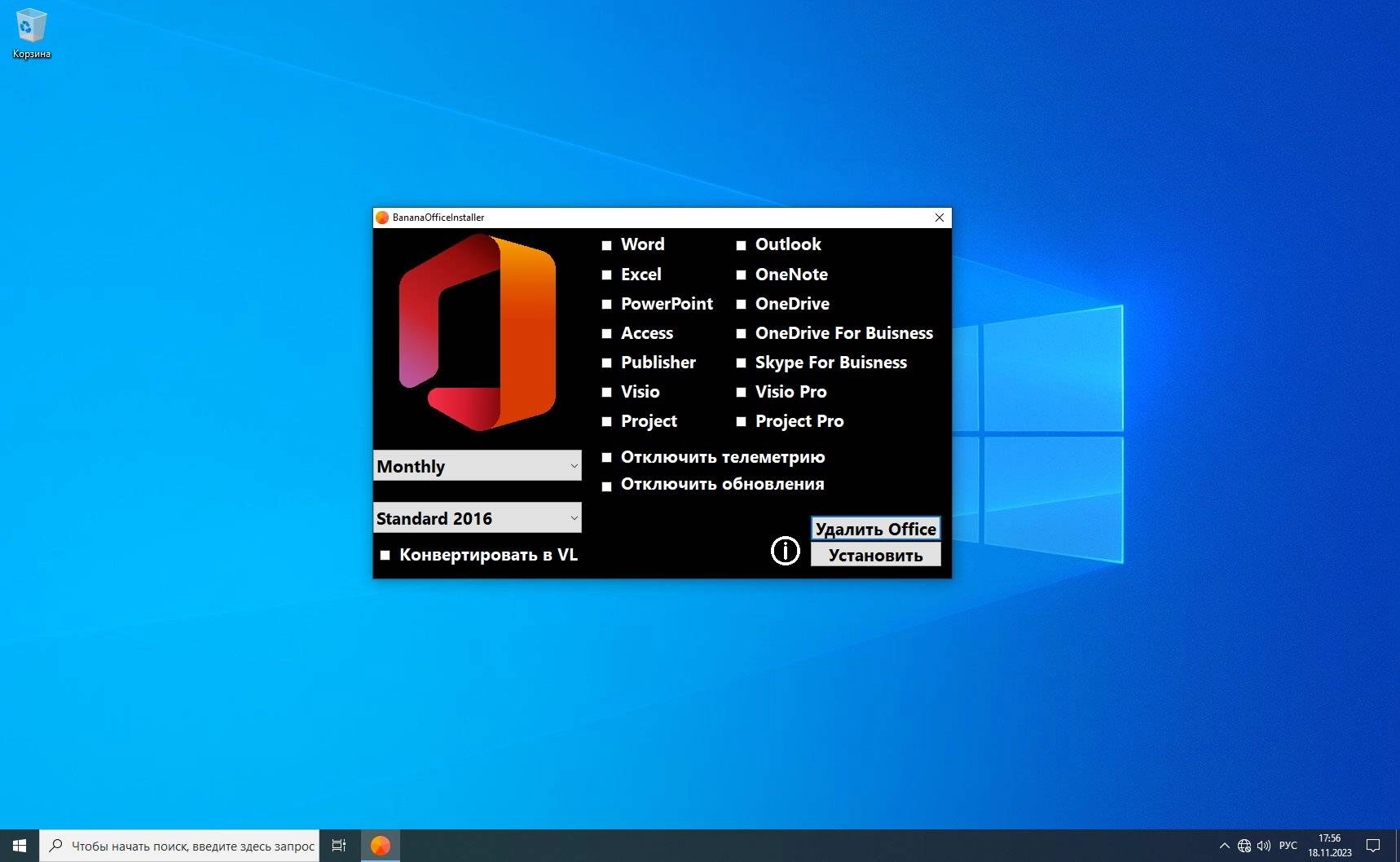Click the large Office logo
The width and height of the screenshot is (1400, 862).
(x=478, y=332)
